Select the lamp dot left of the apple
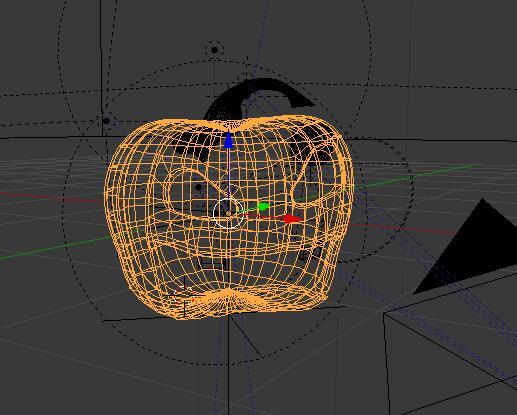Image resolution: width=517 pixels, height=415 pixels. 106,121
